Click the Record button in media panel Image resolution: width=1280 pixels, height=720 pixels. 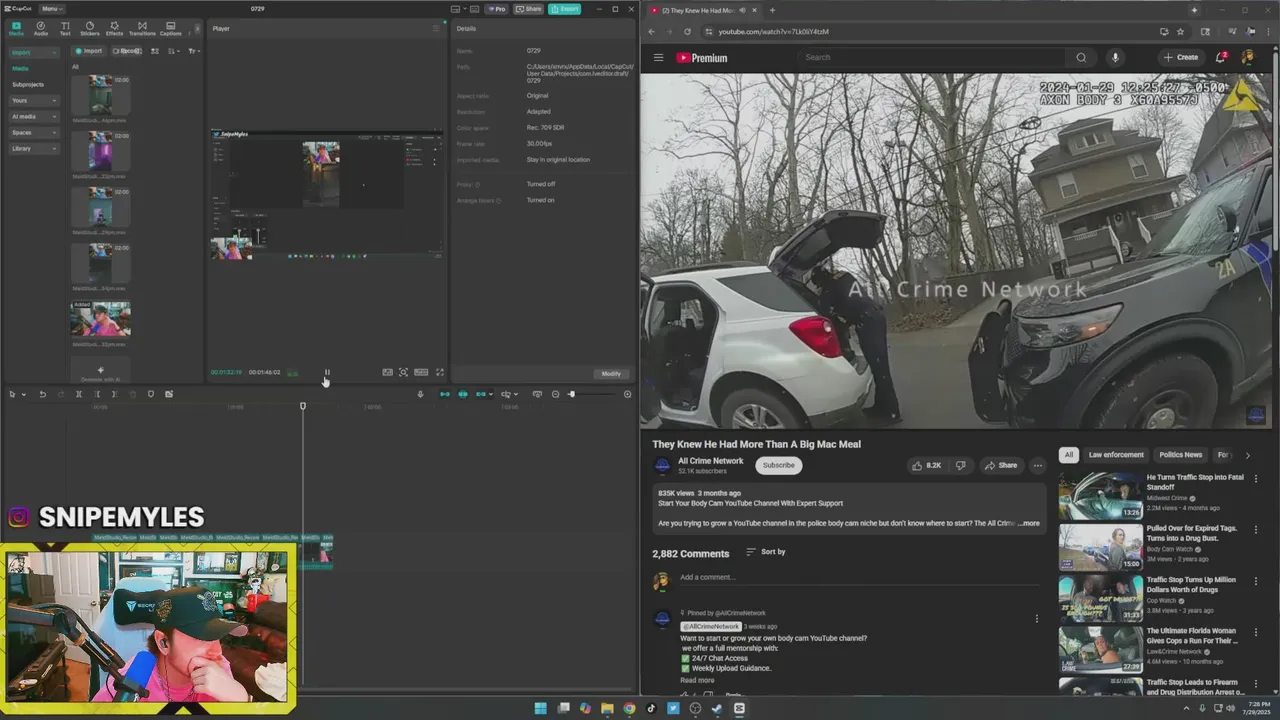tap(127, 51)
